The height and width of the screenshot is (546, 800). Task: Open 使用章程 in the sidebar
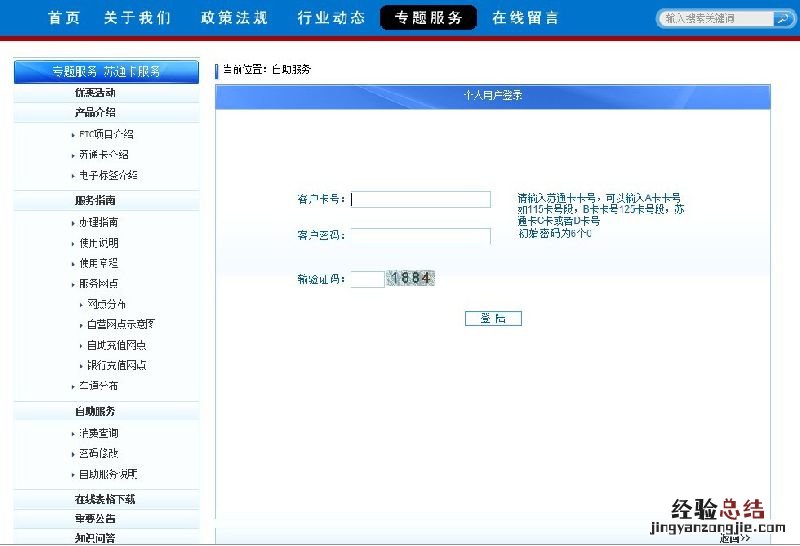point(98,263)
